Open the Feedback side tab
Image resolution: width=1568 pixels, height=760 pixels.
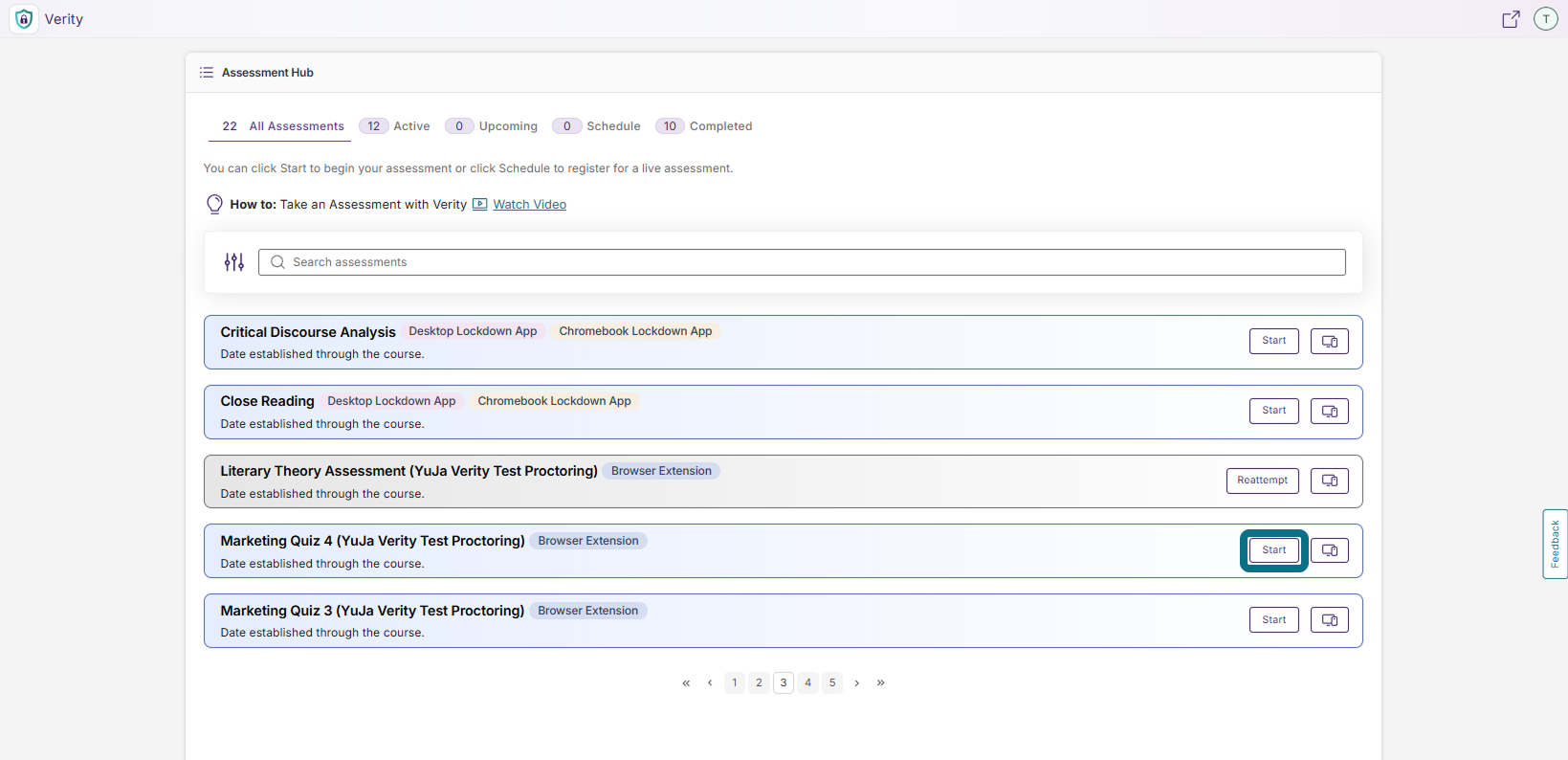[x=1556, y=544]
